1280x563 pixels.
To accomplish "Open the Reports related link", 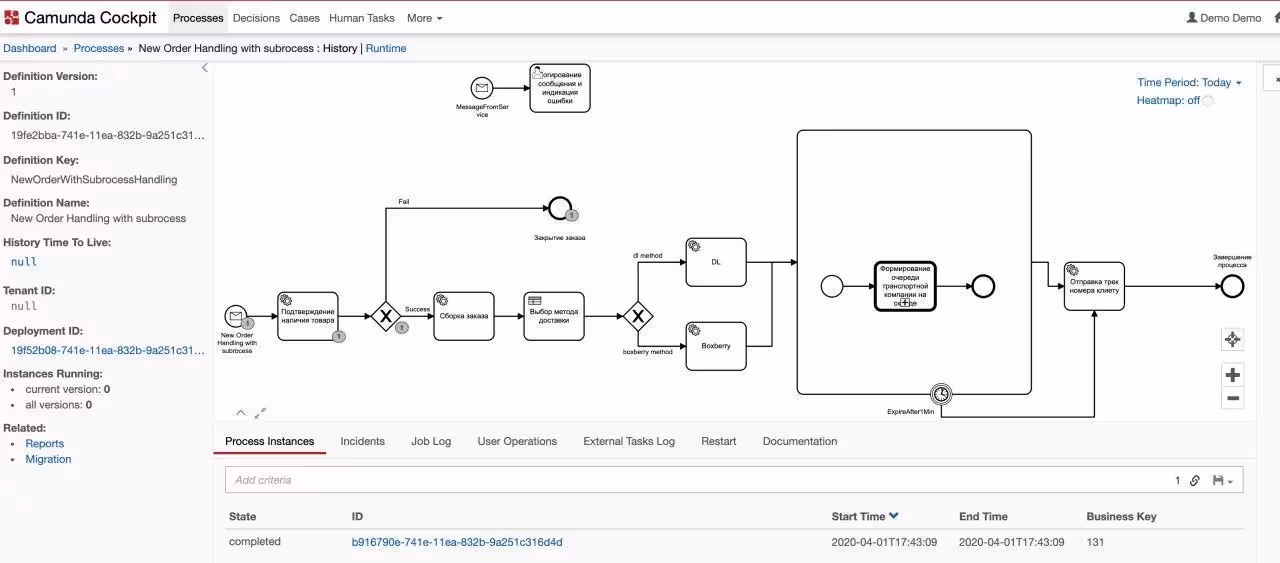I will coord(45,444).
